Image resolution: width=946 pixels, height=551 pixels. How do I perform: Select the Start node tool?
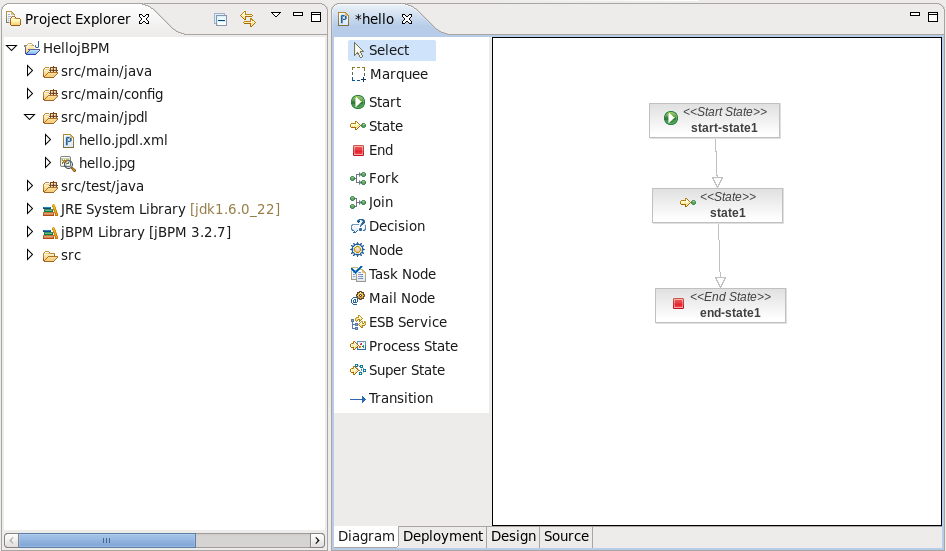(x=376, y=102)
